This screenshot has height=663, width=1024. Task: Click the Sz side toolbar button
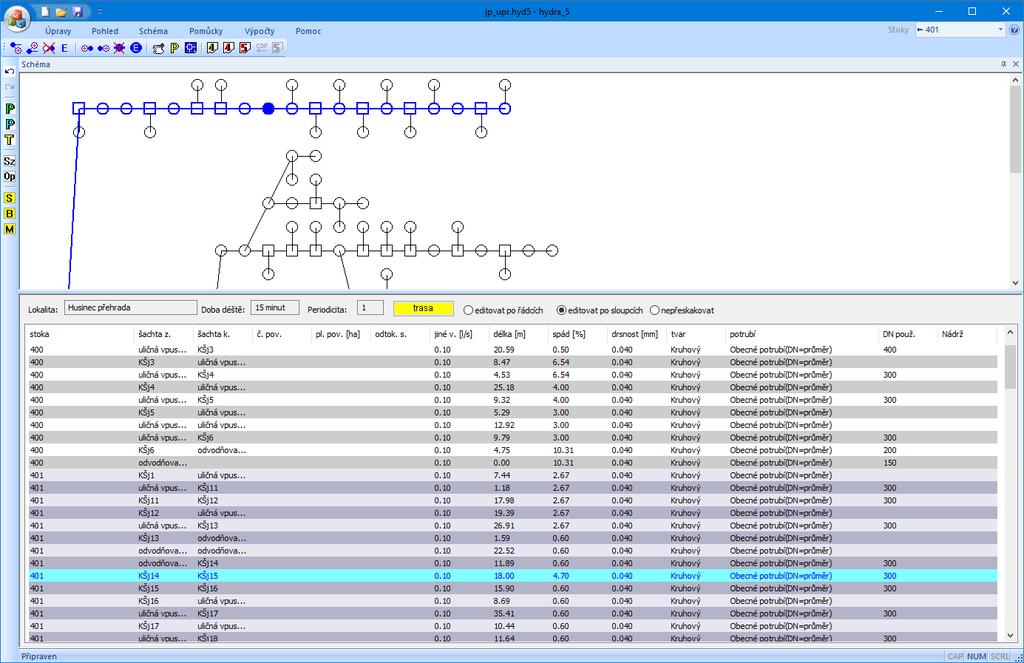[9, 161]
